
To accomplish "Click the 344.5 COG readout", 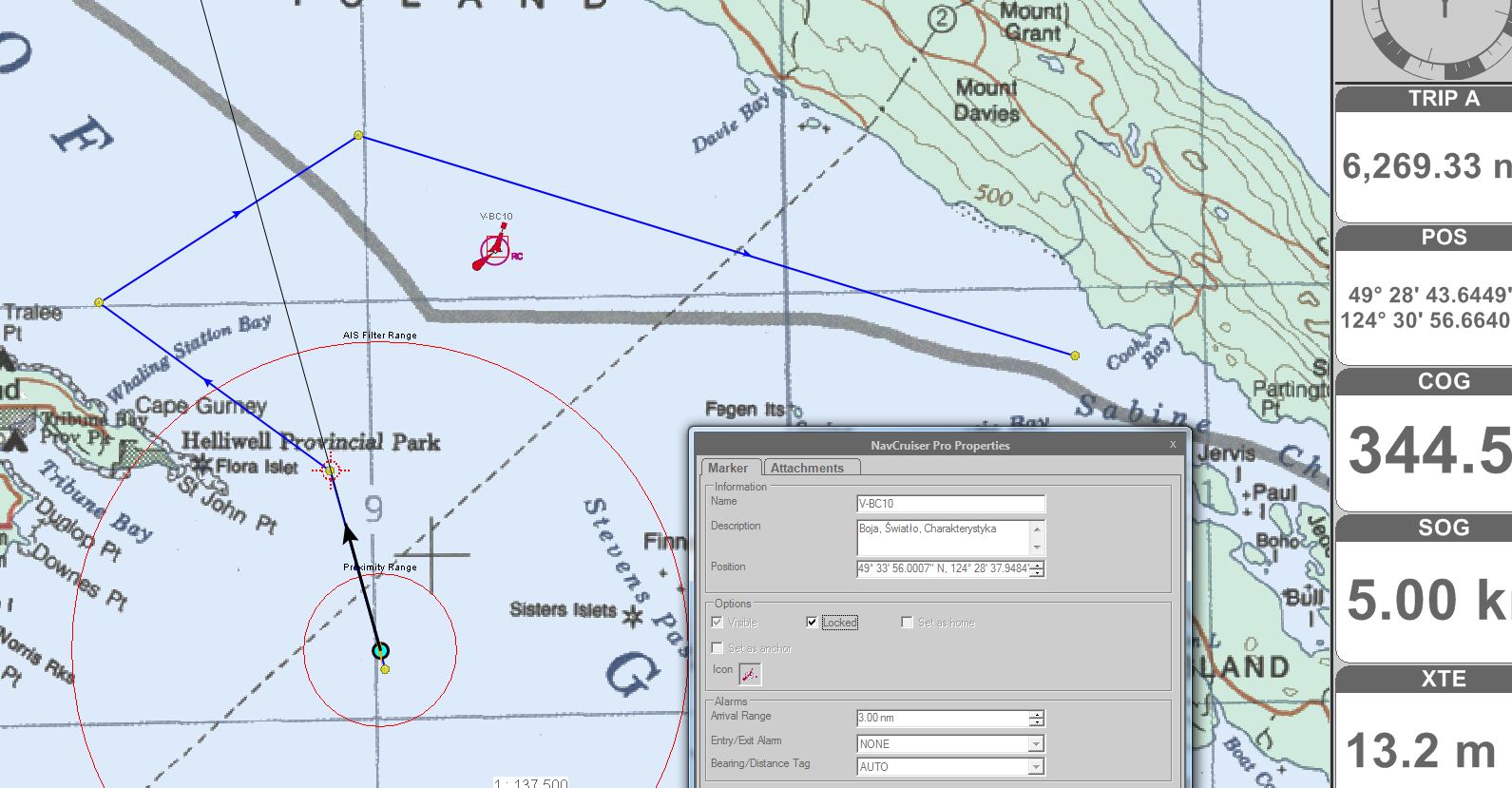I will pyautogui.click(x=1429, y=450).
